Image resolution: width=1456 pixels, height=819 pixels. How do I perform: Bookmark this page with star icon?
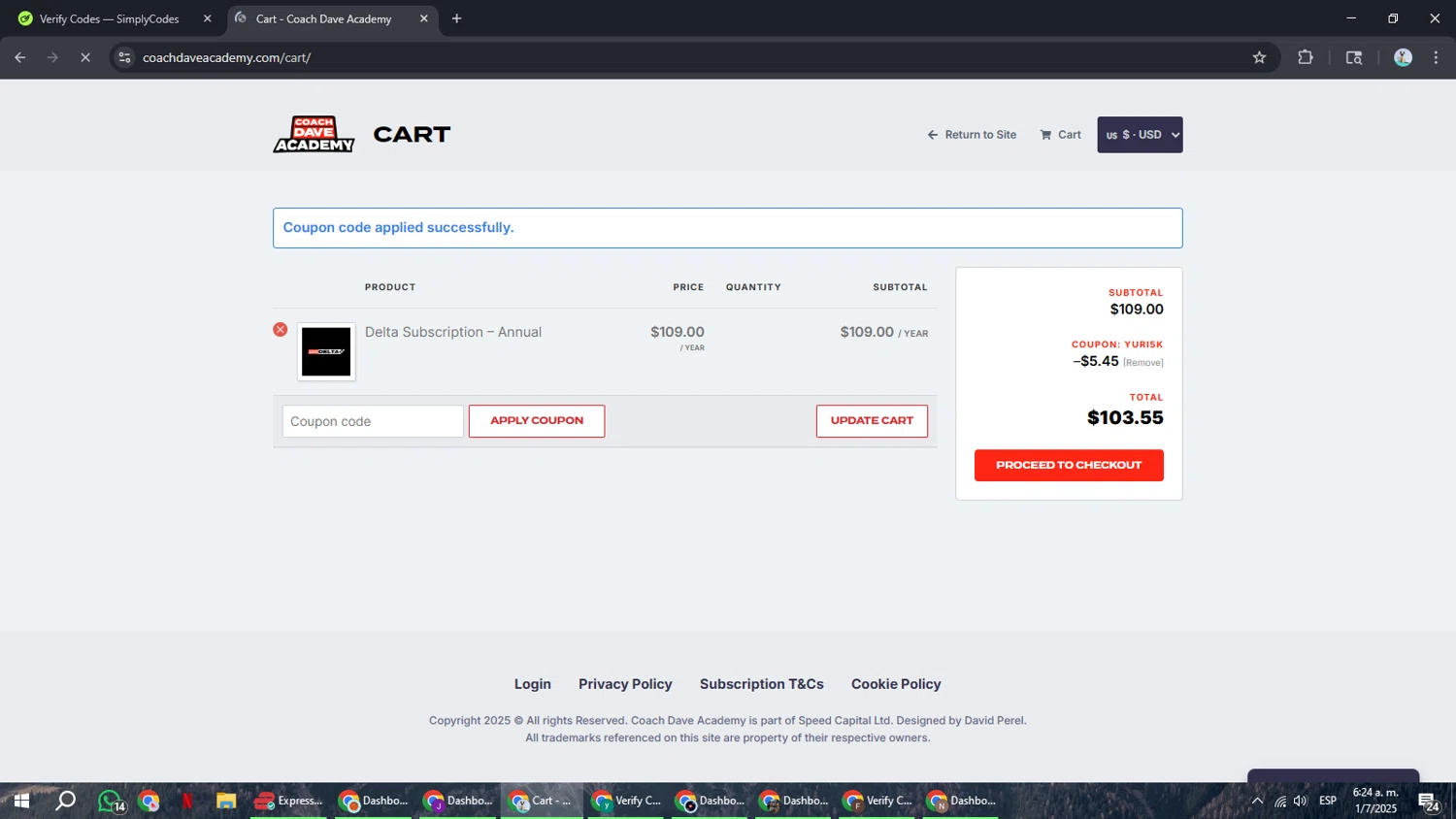point(1259,57)
